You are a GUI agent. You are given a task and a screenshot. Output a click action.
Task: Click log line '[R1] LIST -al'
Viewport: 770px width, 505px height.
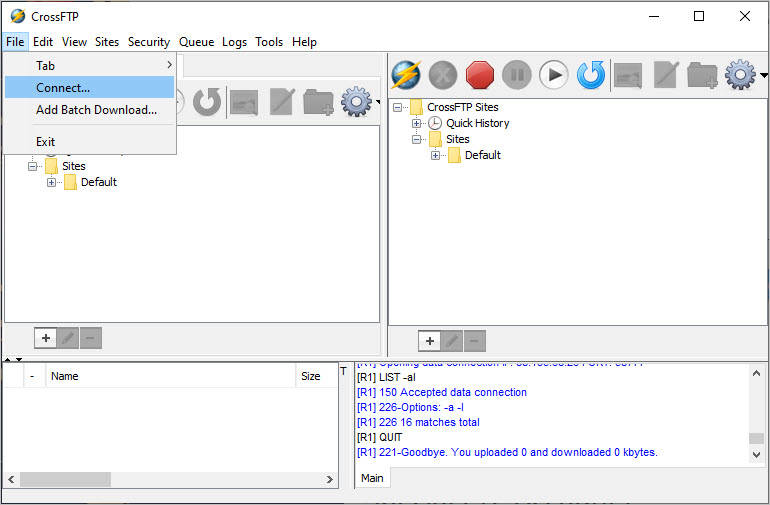click(x=386, y=377)
